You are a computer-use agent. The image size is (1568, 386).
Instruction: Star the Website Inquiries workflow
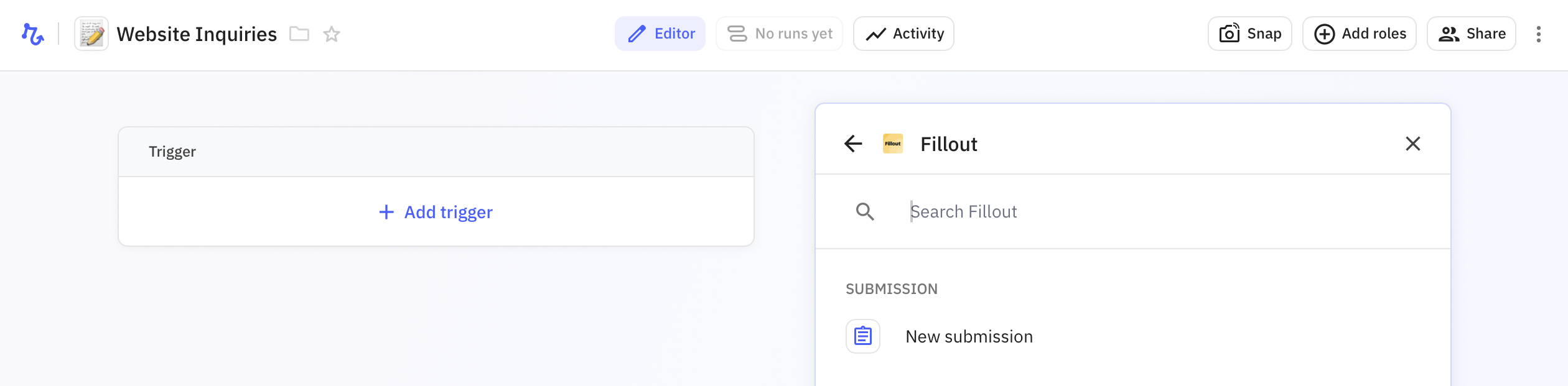tap(331, 34)
